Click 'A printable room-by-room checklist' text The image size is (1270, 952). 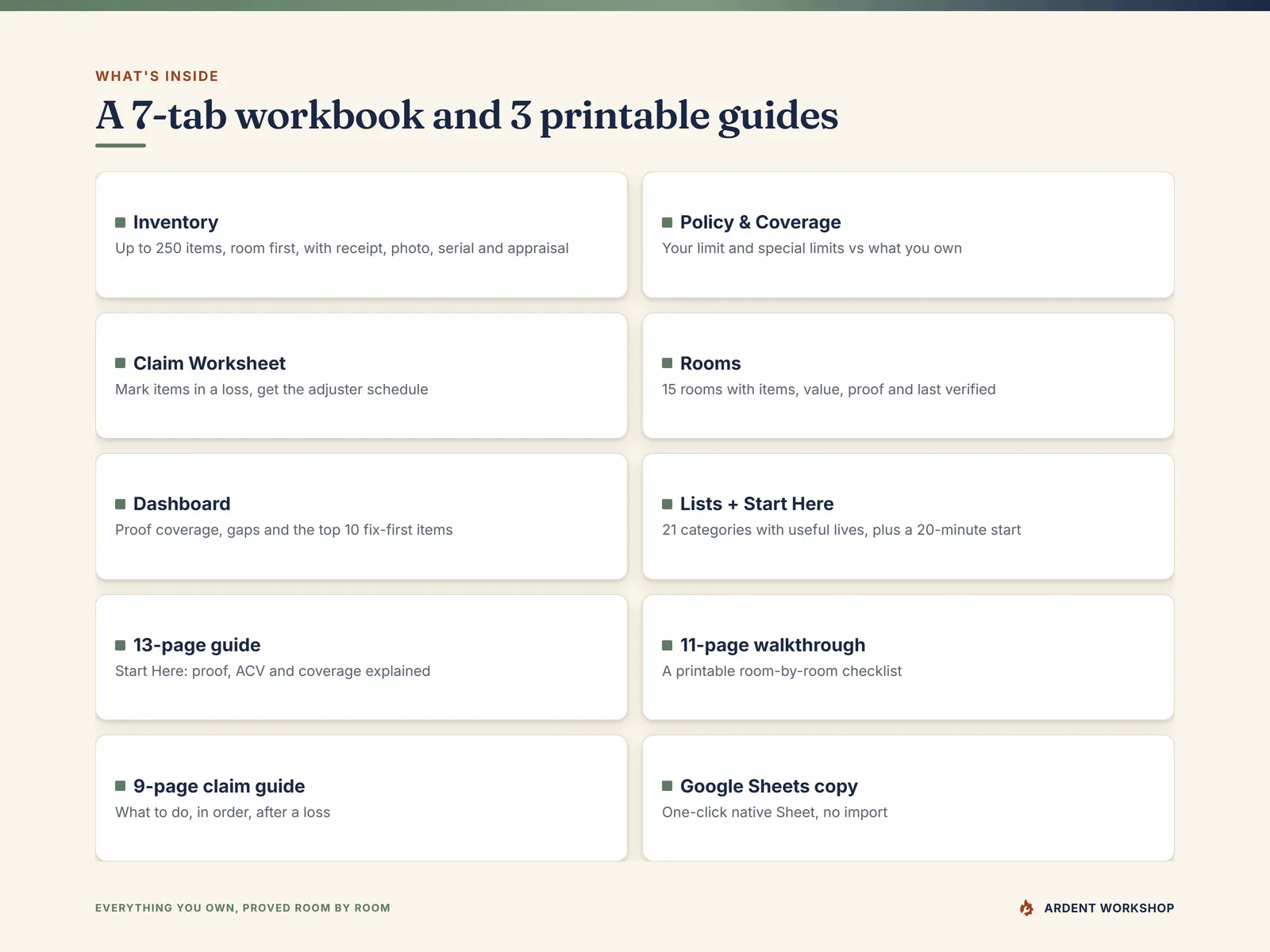pos(782,671)
